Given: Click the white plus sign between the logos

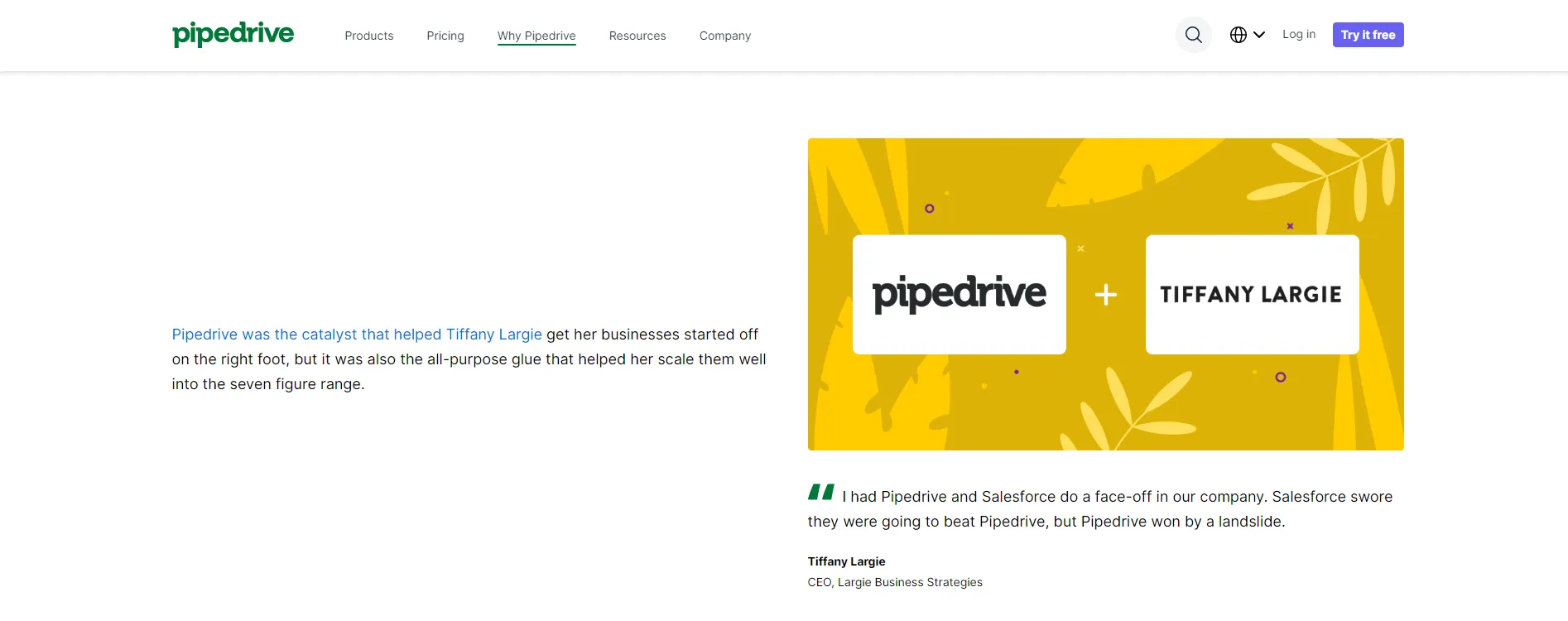Looking at the screenshot, I should tap(1105, 295).
